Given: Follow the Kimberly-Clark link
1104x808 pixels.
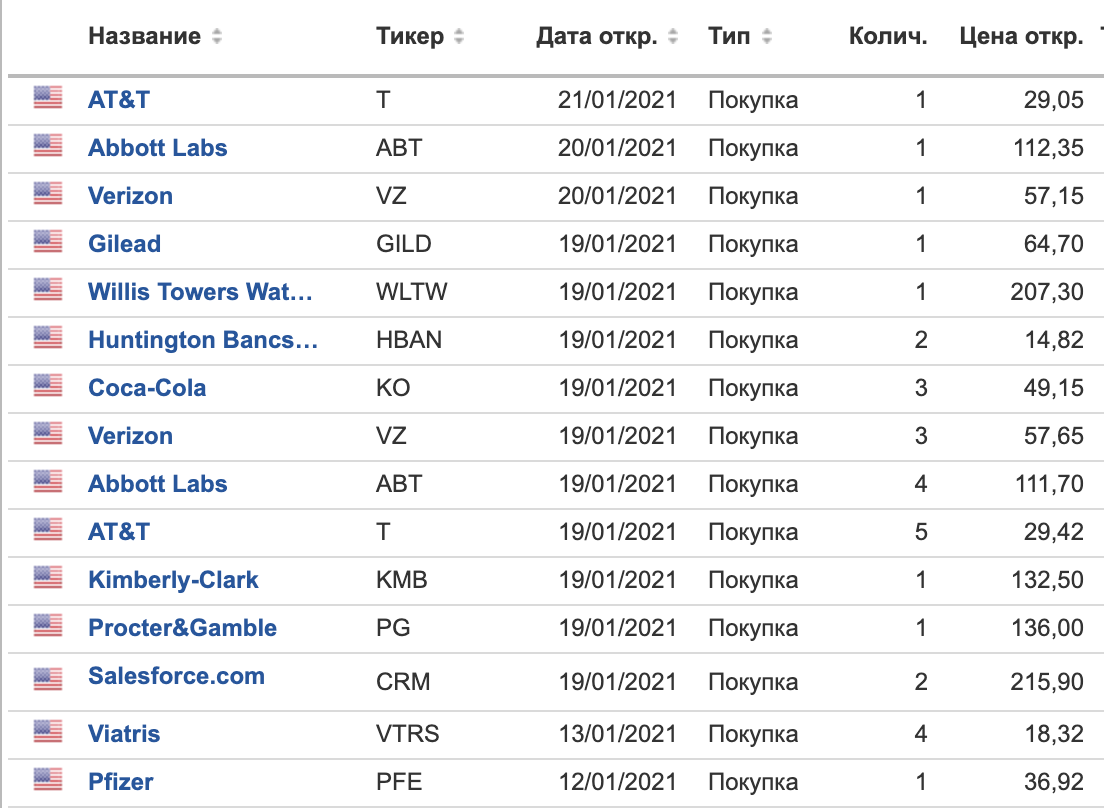Looking at the screenshot, I should (173, 580).
